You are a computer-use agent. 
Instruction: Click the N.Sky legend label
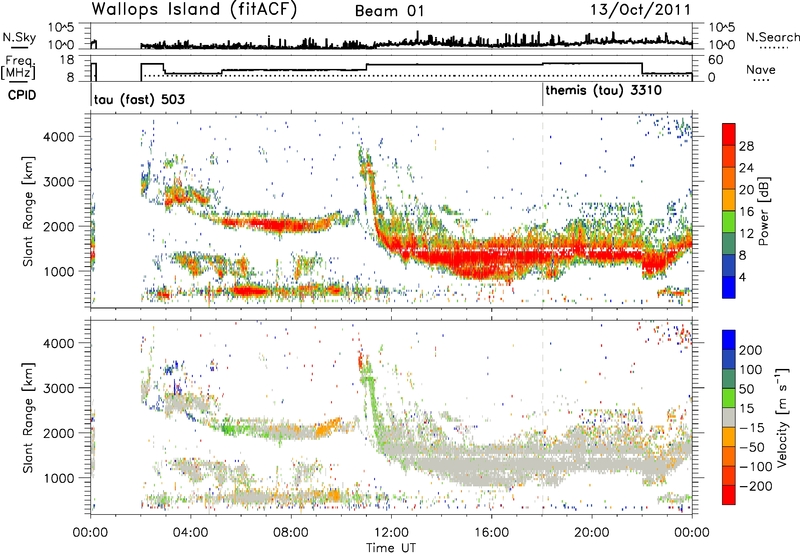coord(19,37)
